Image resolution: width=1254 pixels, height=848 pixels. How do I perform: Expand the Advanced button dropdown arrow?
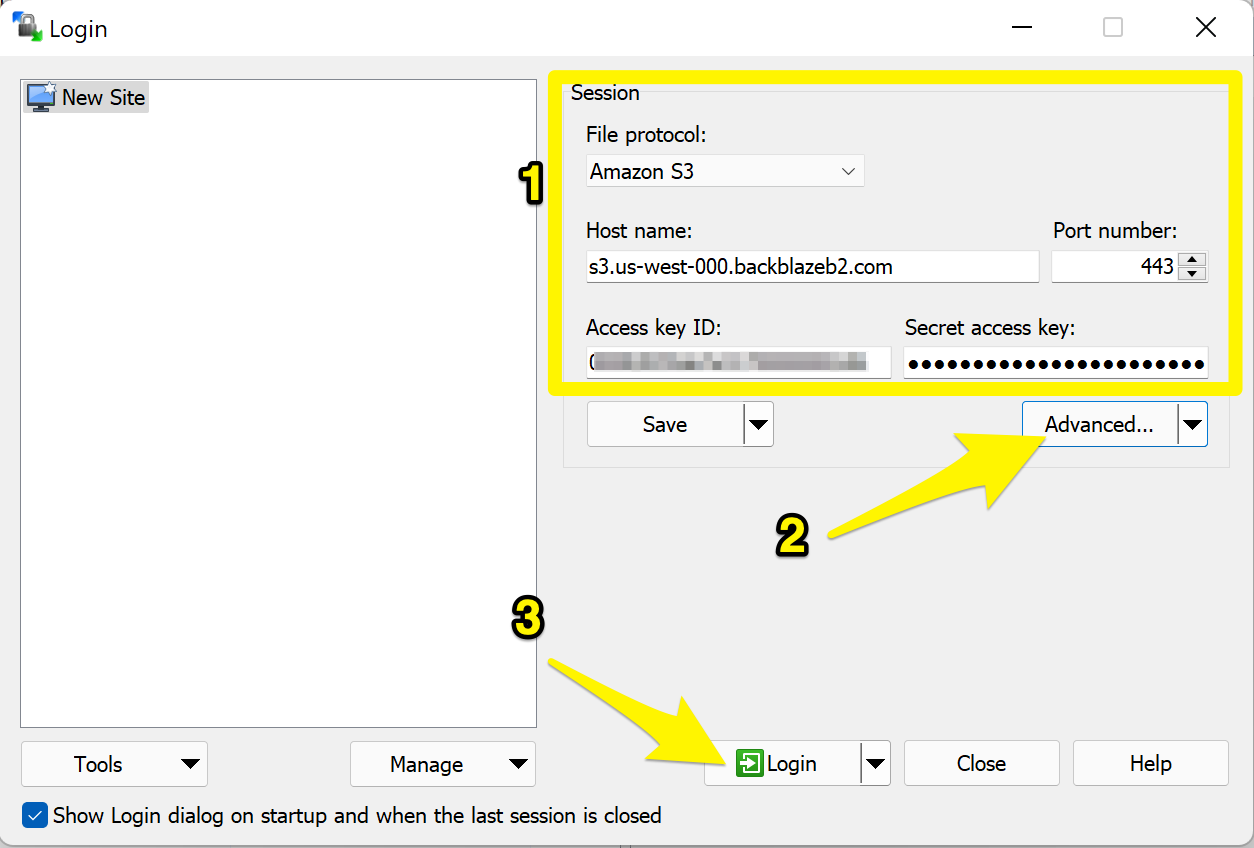pos(1193,424)
